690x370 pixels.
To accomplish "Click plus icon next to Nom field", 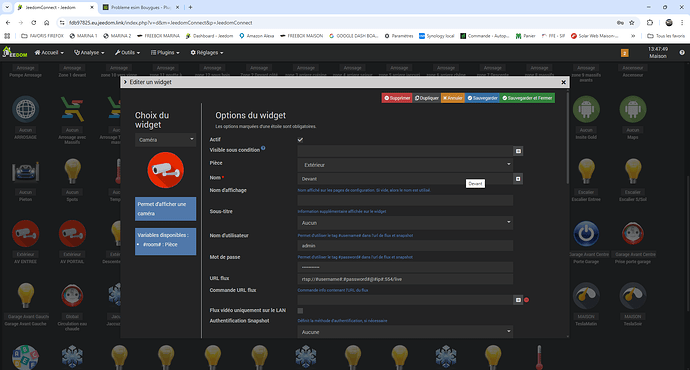I will pyautogui.click(x=518, y=179).
